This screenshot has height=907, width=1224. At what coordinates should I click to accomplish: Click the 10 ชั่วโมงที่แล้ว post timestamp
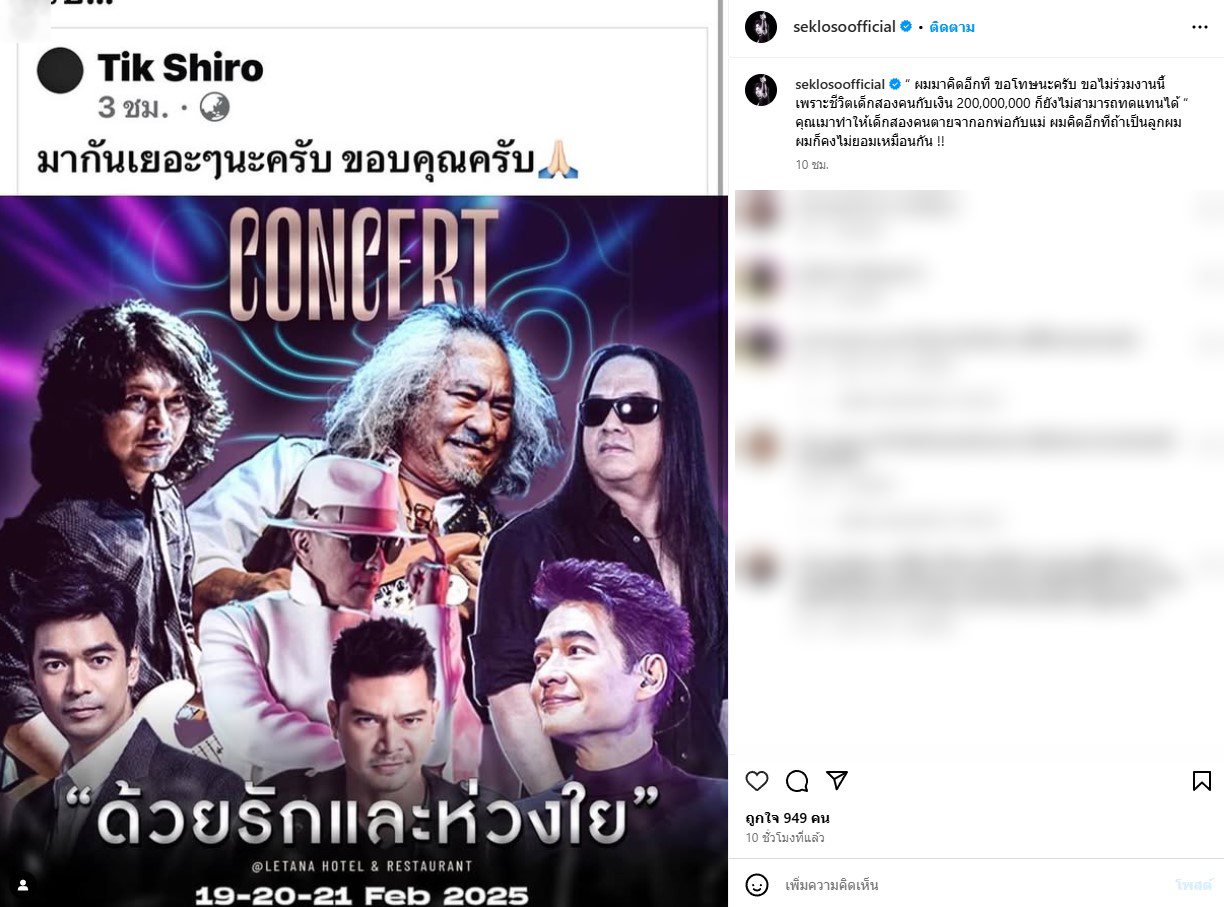coord(785,838)
